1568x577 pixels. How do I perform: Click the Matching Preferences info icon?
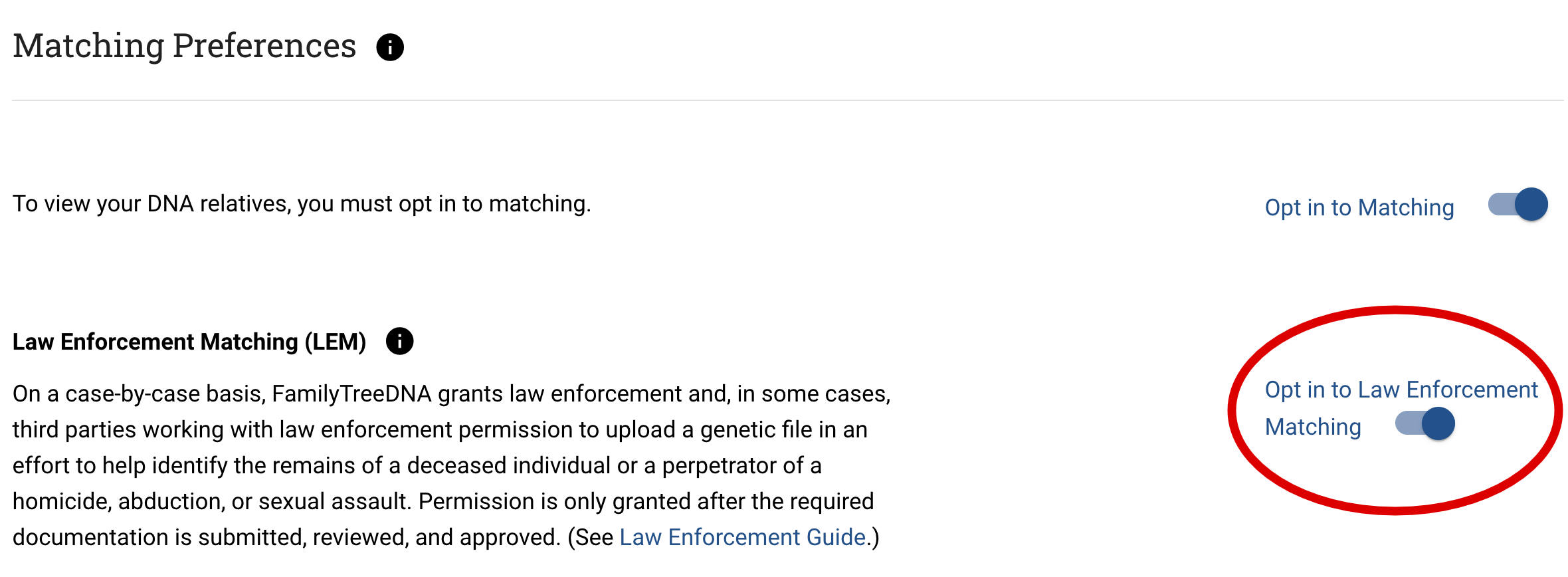coord(390,47)
